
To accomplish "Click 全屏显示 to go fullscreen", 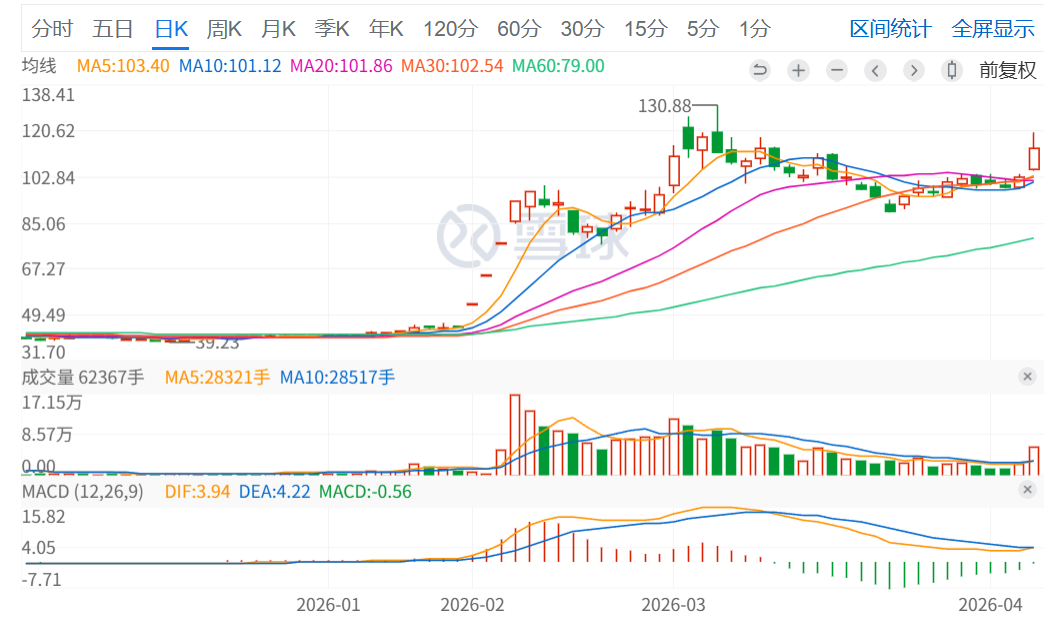I will pyautogui.click(x=993, y=29).
